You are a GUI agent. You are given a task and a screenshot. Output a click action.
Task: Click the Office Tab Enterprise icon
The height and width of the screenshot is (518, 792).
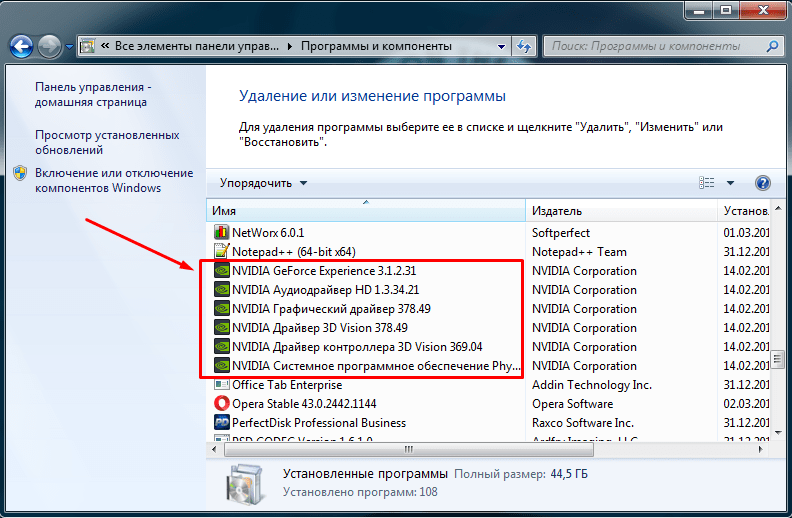[221, 384]
